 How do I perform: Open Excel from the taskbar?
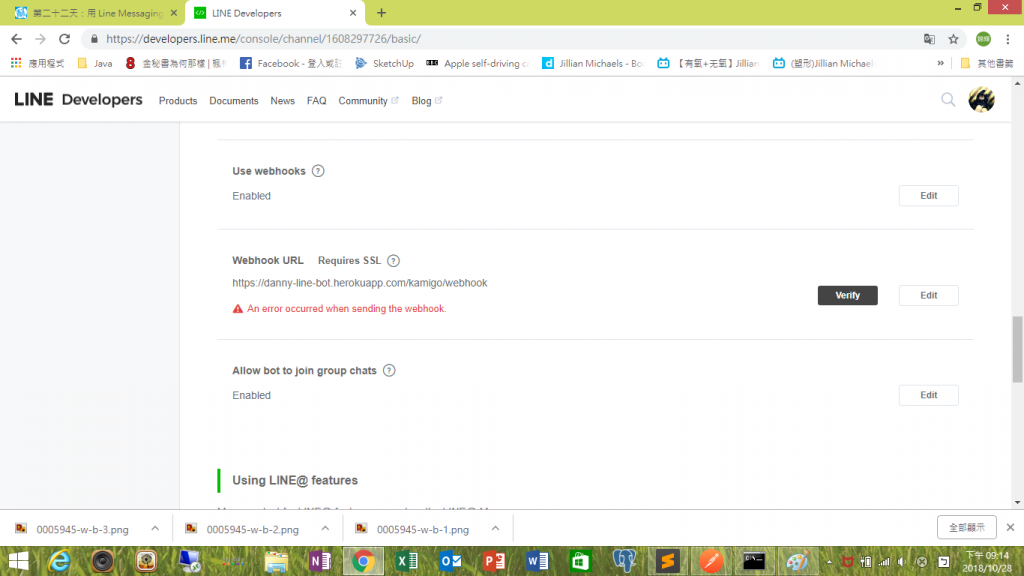tap(407, 561)
